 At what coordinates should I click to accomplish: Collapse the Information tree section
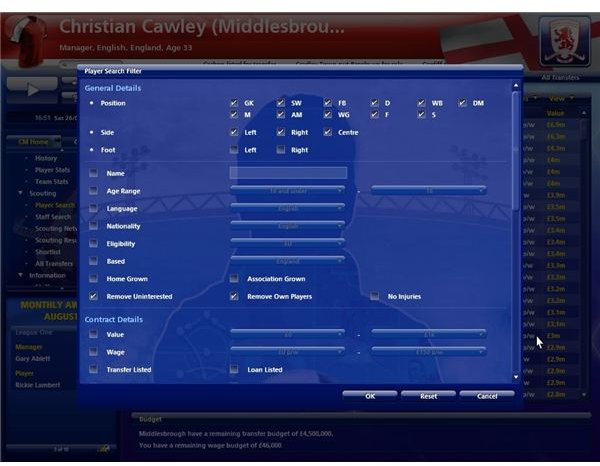pos(20,275)
